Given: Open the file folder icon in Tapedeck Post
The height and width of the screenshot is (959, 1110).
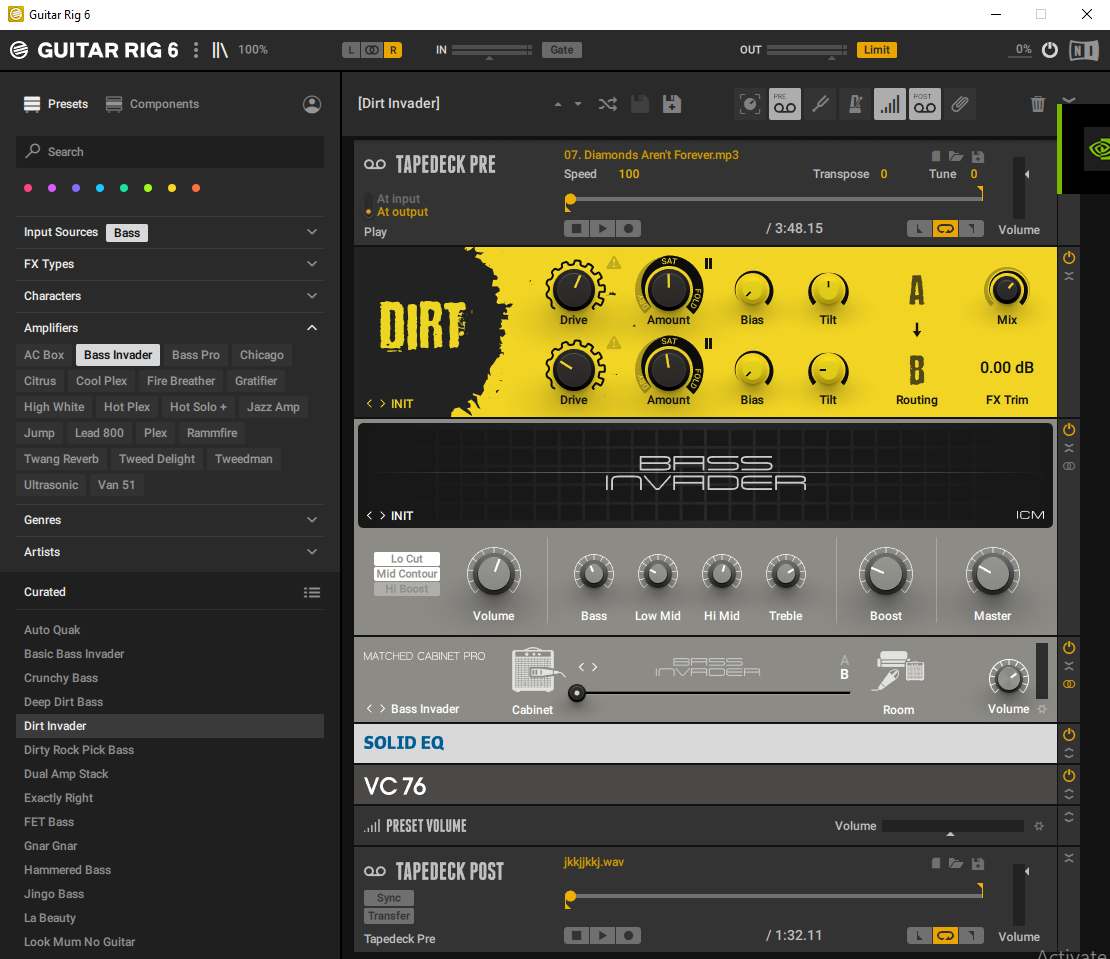Looking at the screenshot, I should click(x=956, y=863).
